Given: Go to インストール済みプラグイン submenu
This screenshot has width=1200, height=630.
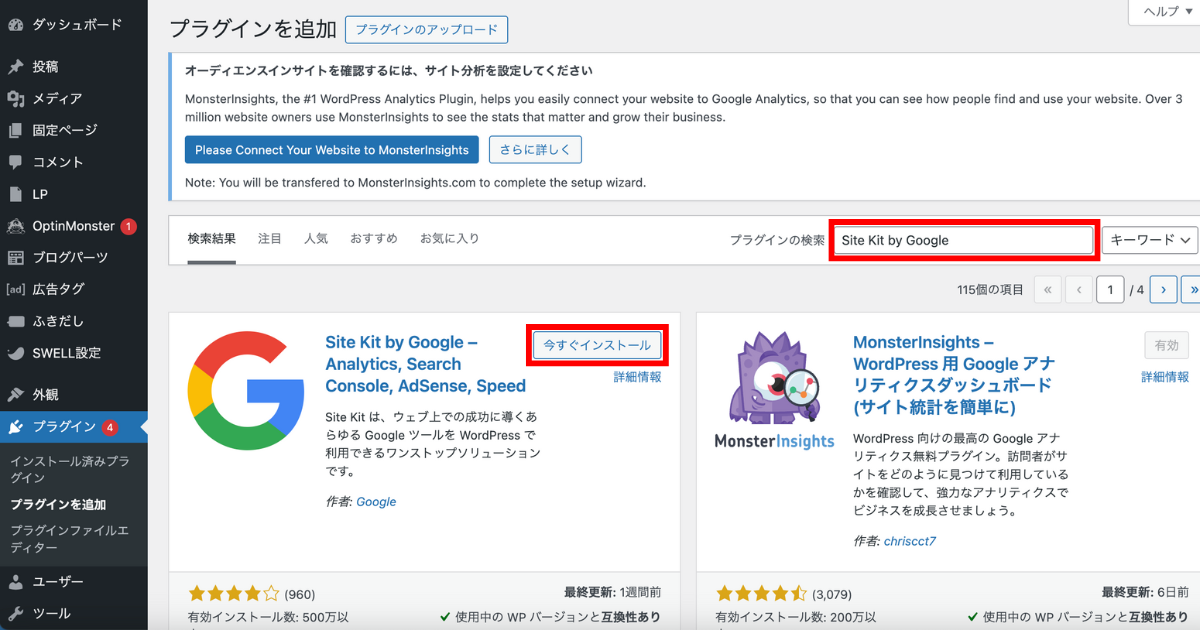Looking at the screenshot, I should [69, 470].
